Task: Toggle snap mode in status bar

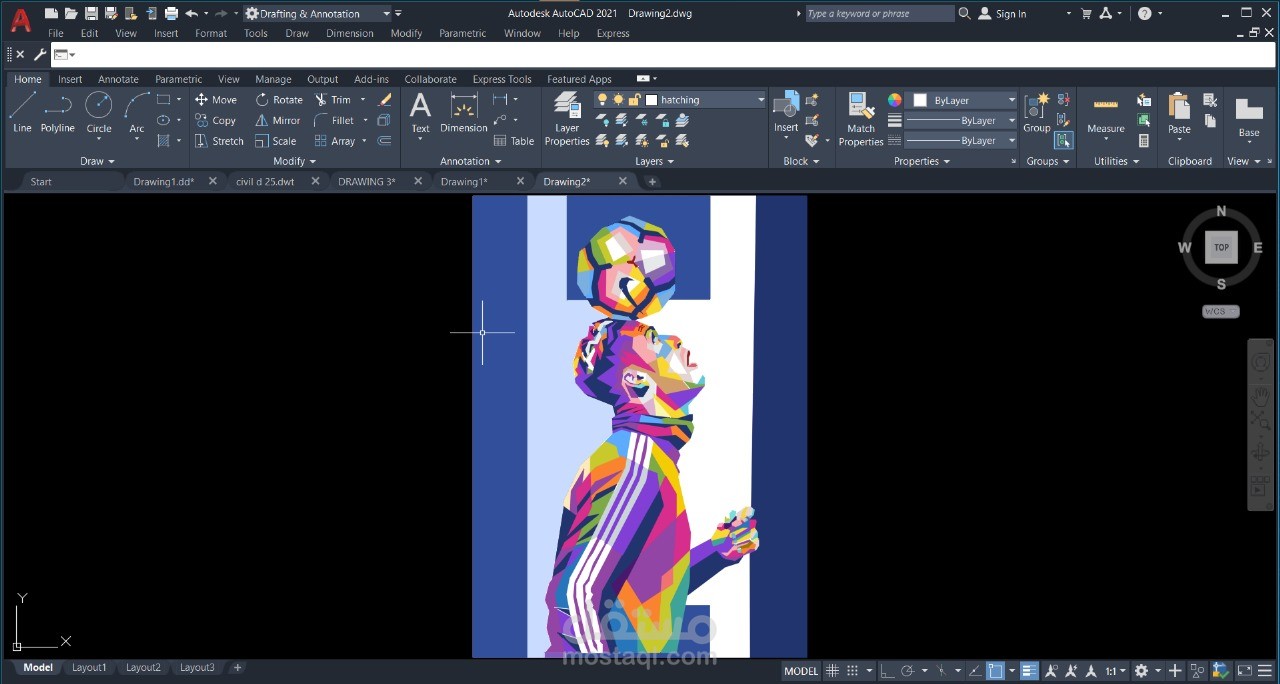Action: (x=853, y=671)
